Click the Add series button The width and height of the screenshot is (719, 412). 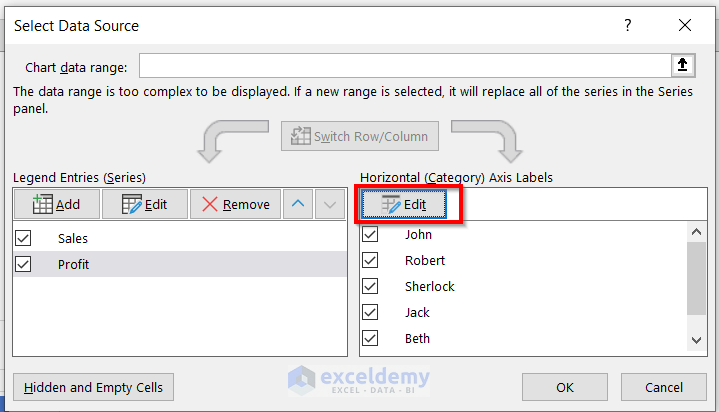[56, 204]
